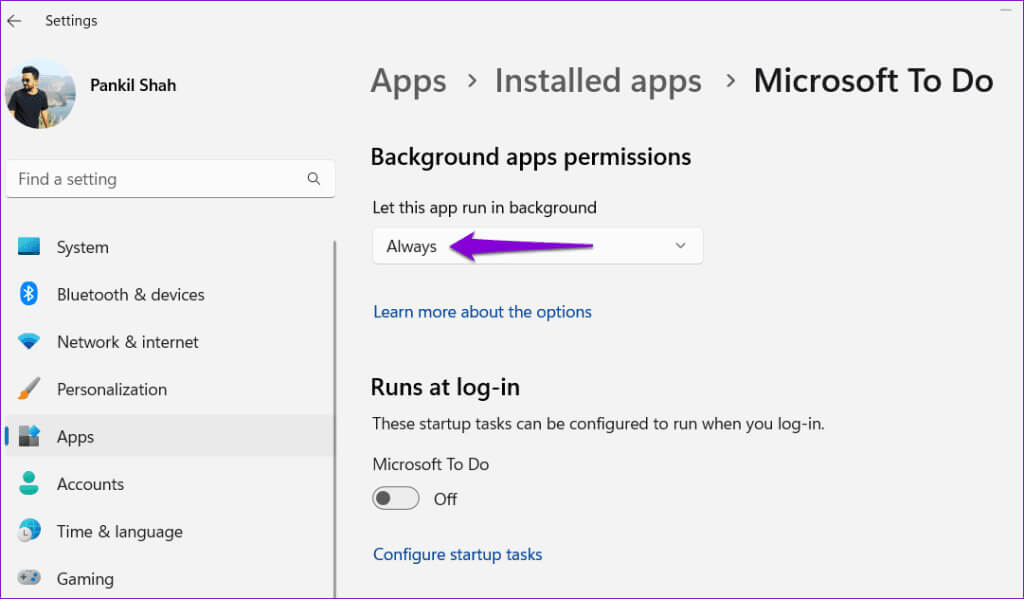Click the search magnifier icon
1024x599 pixels.
pyautogui.click(x=313, y=178)
